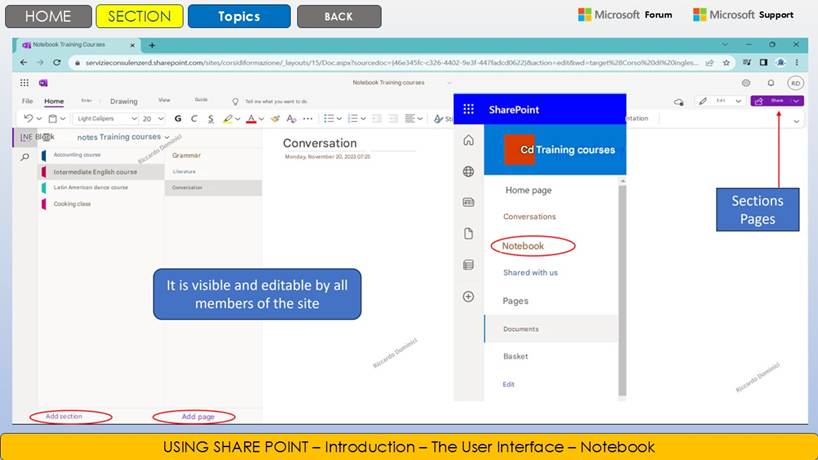818x460 pixels.
Task: Click the cloud sync status icon
Action: coord(679,102)
